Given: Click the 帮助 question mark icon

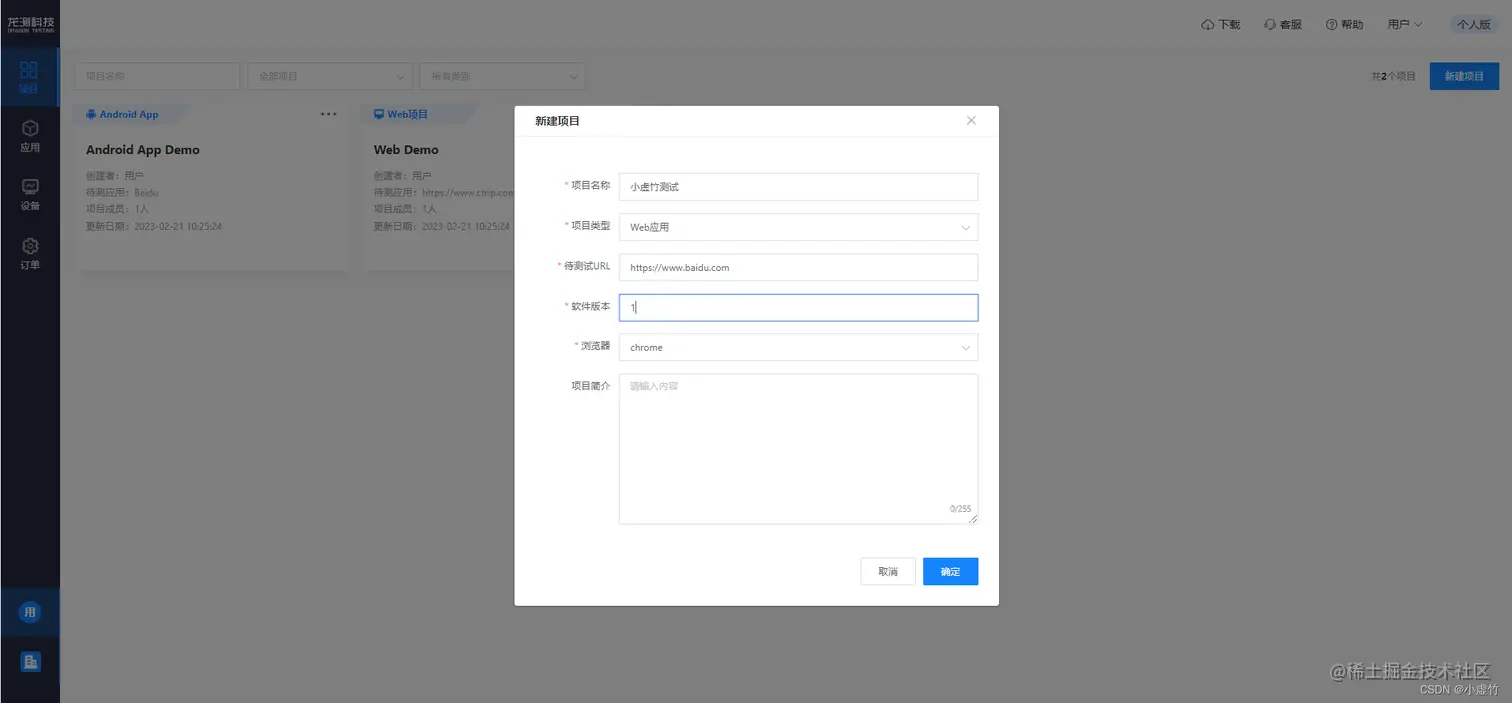Looking at the screenshot, I should [1332, 24].
